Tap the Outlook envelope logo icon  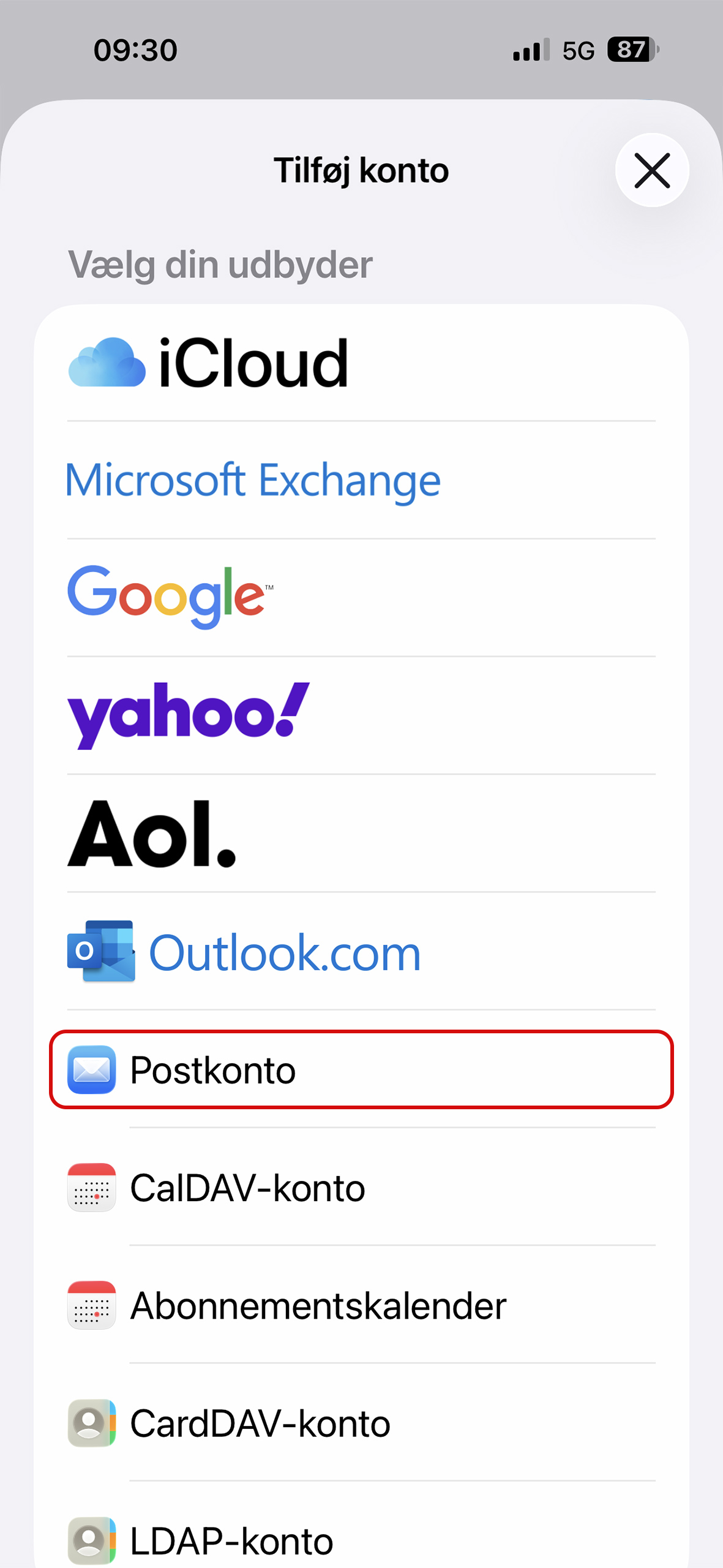(101, 951)
